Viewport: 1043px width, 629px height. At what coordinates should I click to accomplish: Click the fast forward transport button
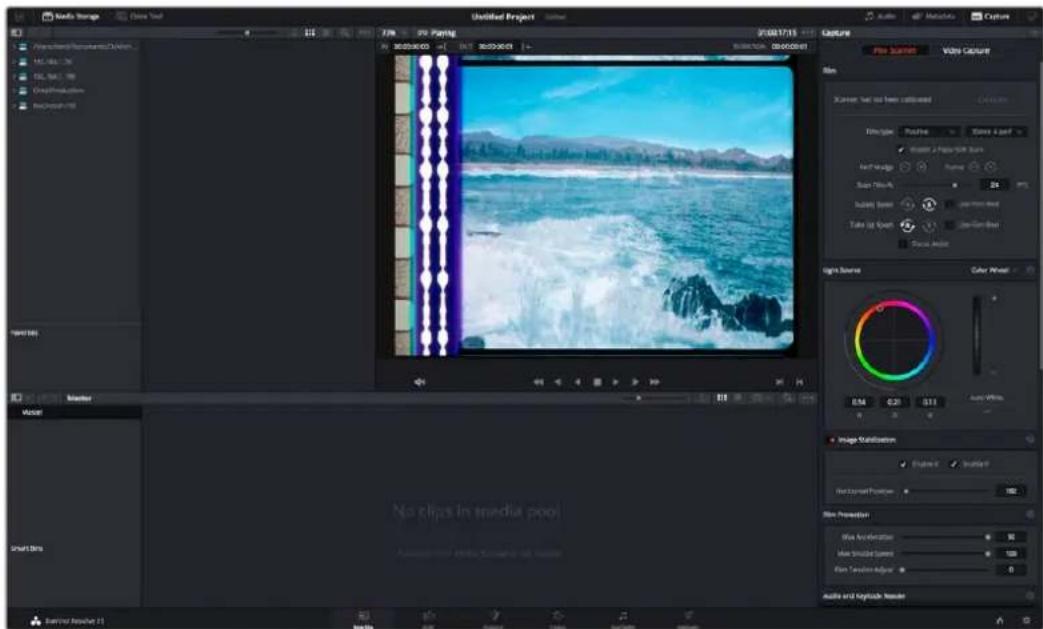coord(655,382)
